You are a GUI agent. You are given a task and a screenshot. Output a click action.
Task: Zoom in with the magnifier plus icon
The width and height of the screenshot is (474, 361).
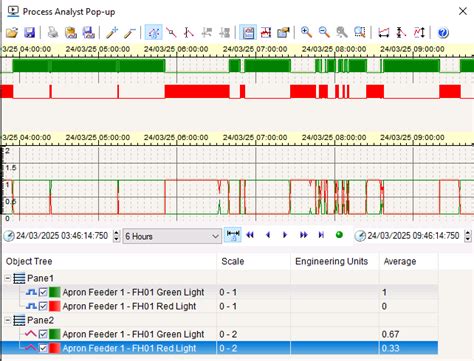[x=306, y=32]
